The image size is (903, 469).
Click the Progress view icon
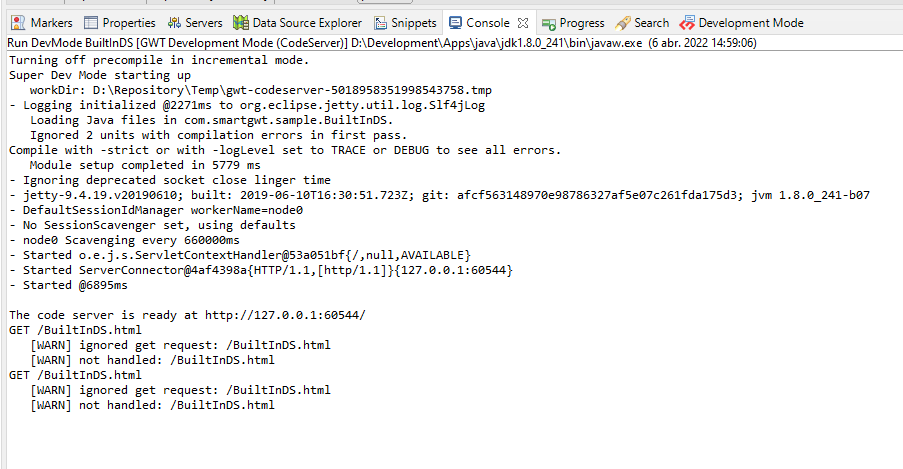(x=549, y=22)
